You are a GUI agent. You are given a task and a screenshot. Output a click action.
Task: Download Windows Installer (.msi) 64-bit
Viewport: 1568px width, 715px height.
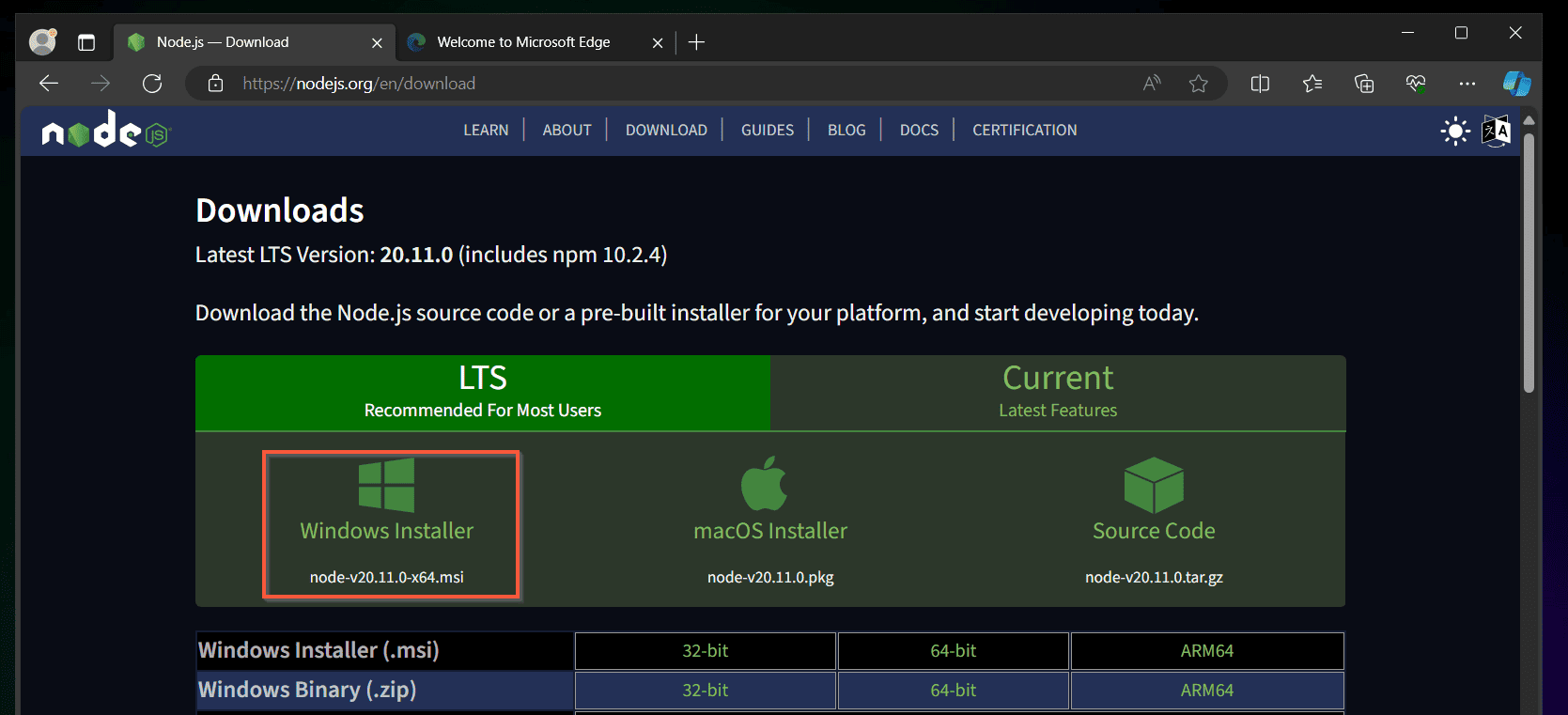[x=954, y=651]
